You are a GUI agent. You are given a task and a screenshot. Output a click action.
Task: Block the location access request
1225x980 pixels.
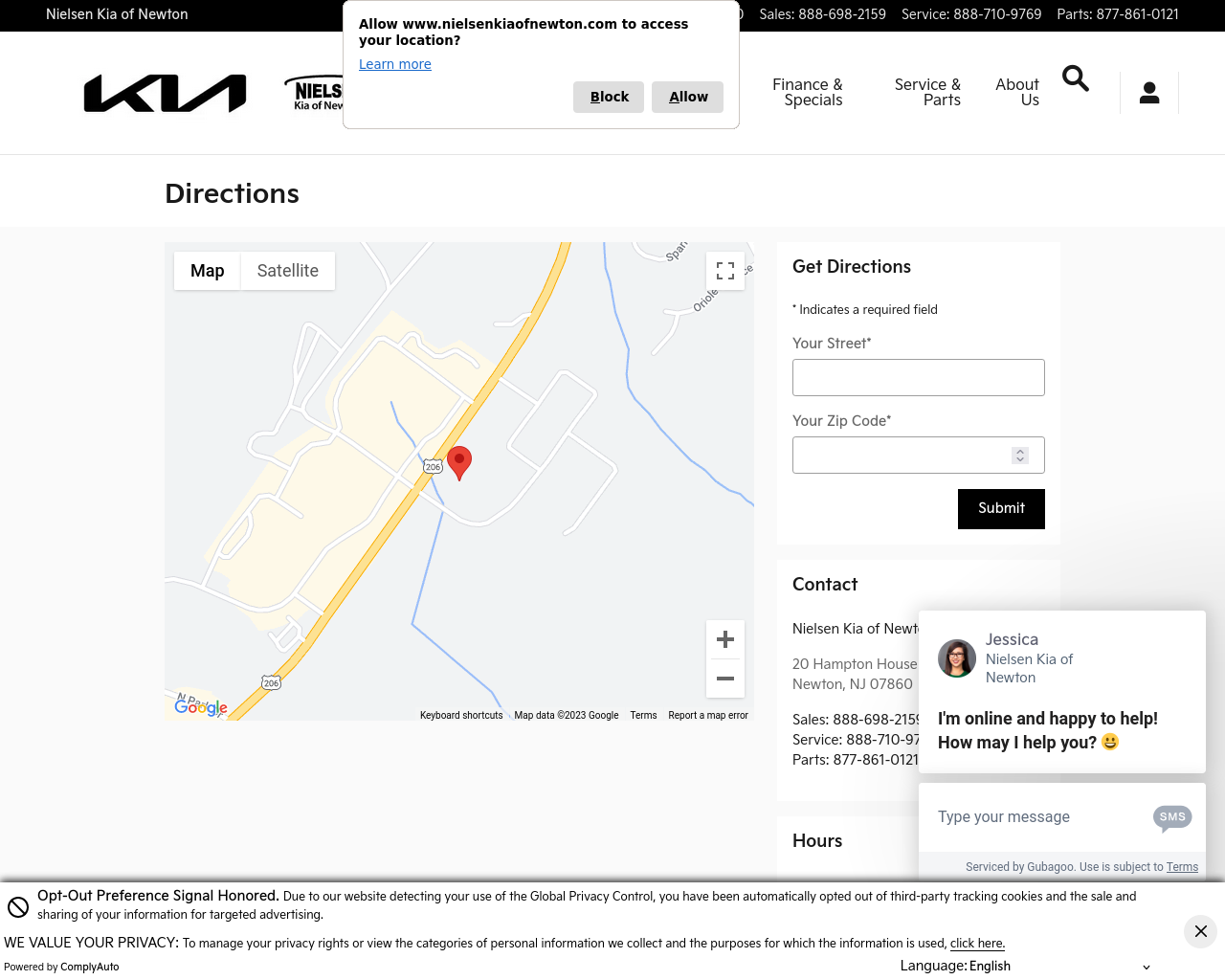coord(609,97)
